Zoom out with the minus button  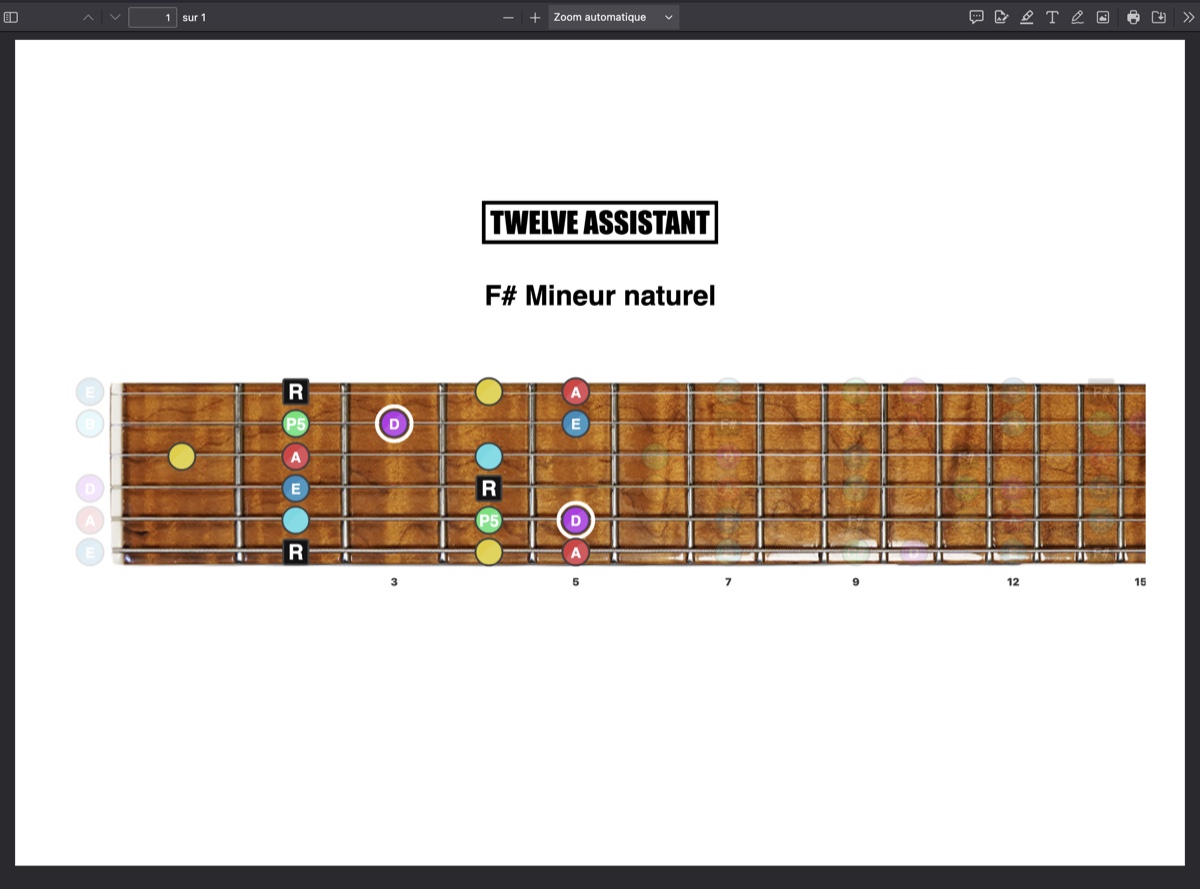tap(509, 17)
